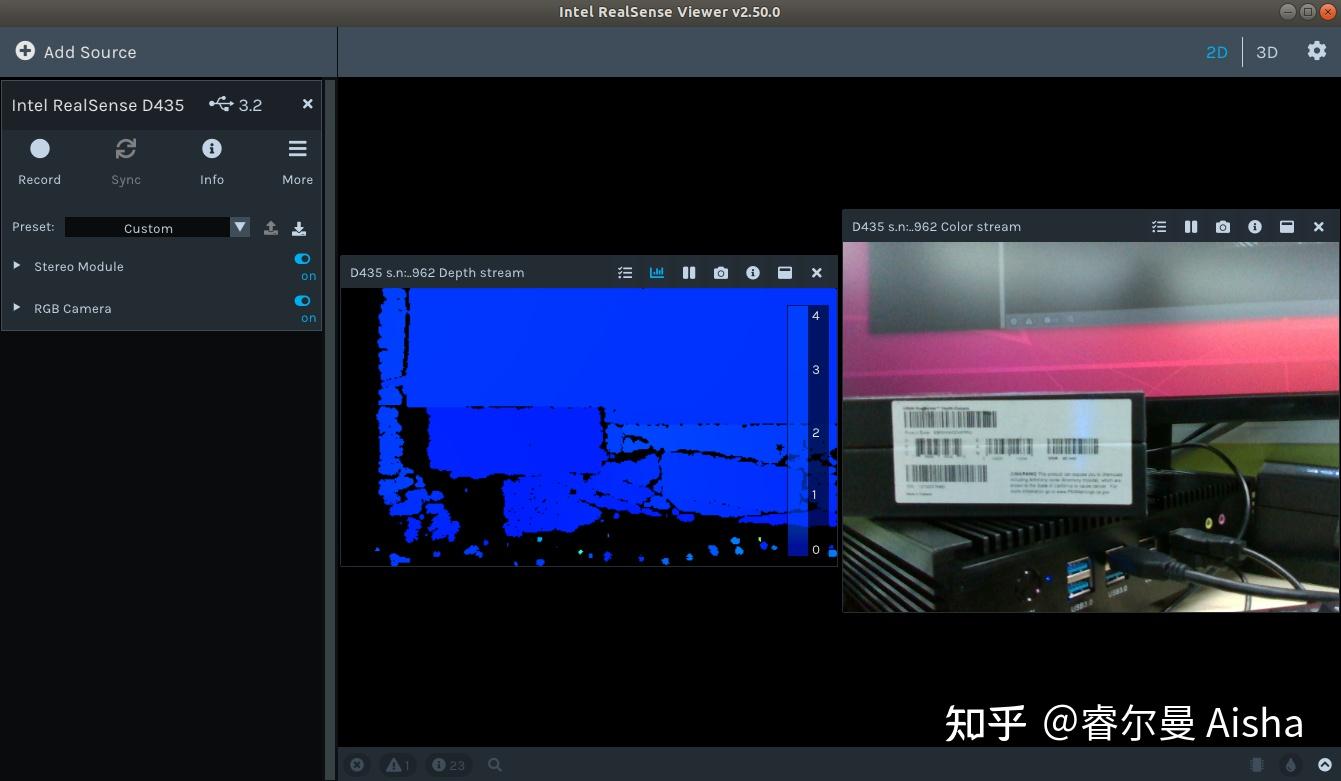Click the Add Source button
This screenshot has height=781, width=1341.
click(75, 52)
